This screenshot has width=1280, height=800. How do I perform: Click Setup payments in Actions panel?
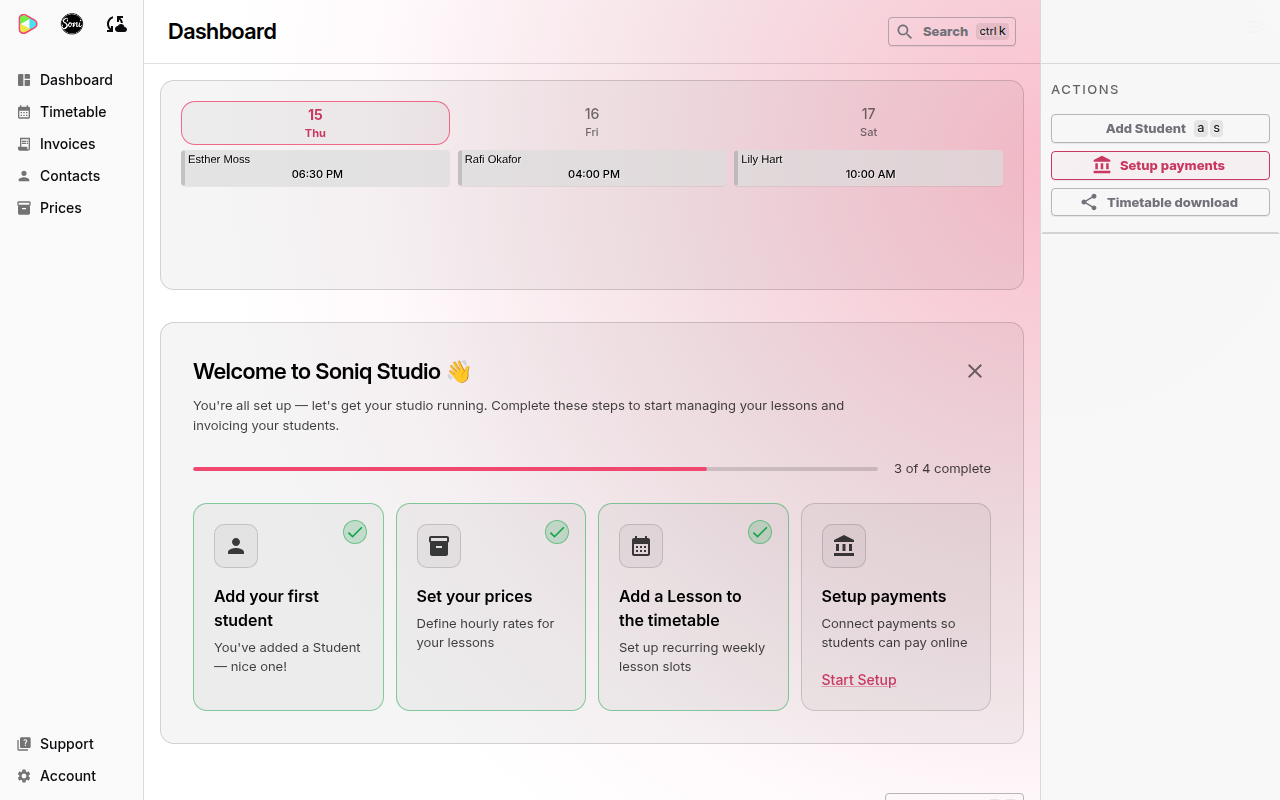pos(1160,165)
